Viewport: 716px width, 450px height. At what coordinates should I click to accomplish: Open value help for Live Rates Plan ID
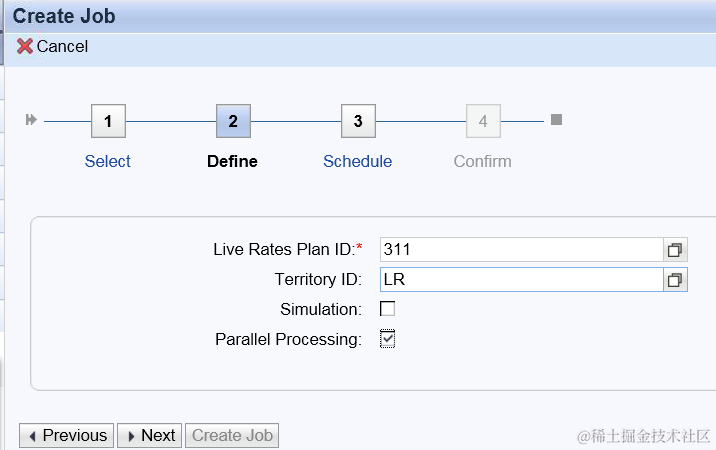675,250
